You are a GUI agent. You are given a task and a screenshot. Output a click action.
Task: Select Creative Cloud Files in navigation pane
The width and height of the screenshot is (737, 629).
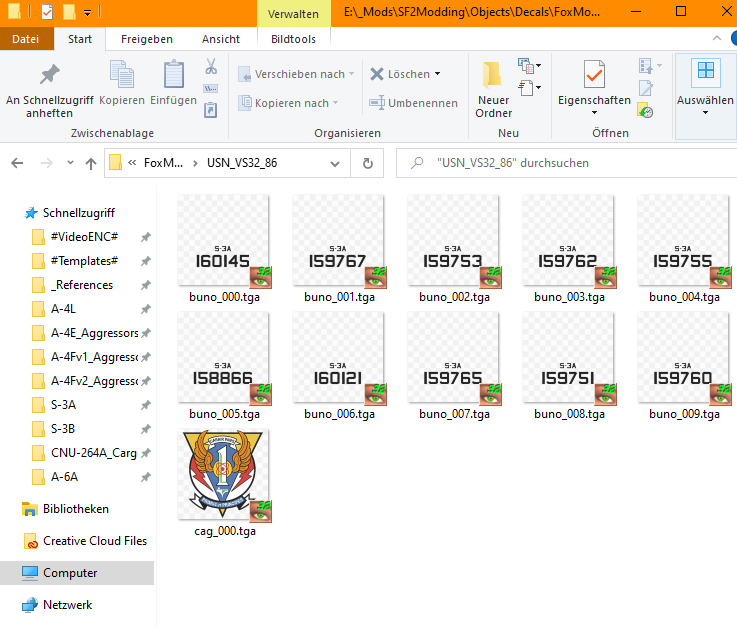[x=85, y=541]
